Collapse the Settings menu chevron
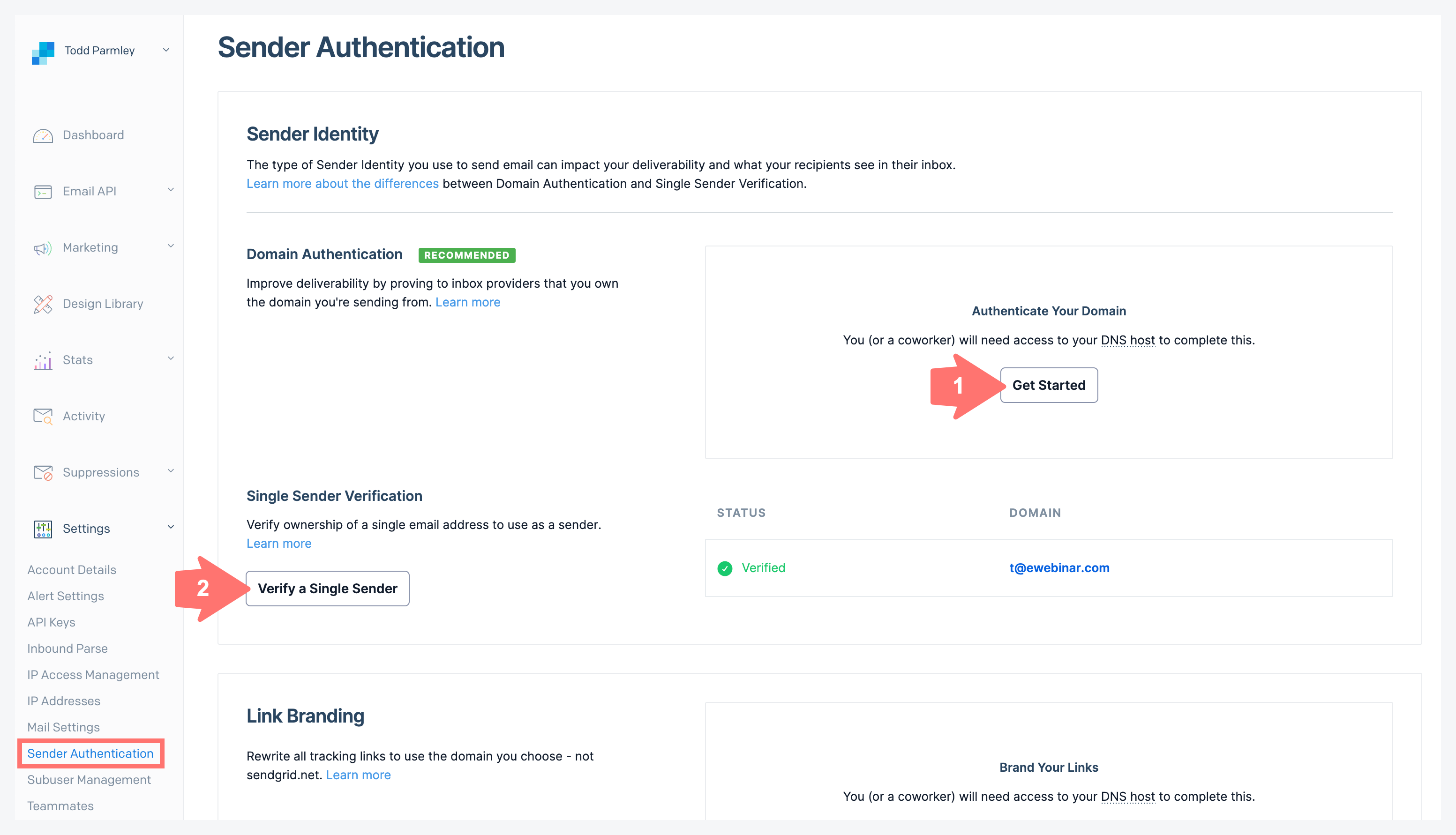 pos(170,527)
